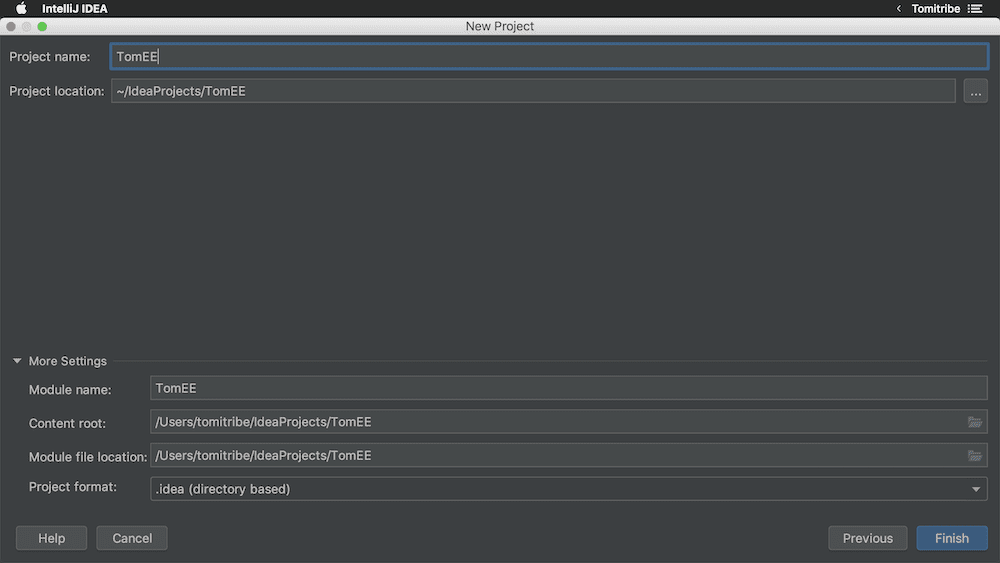Viewport: 1000px width, 563px height.
Task: Select the Module name text field
Action: [568, 388]
